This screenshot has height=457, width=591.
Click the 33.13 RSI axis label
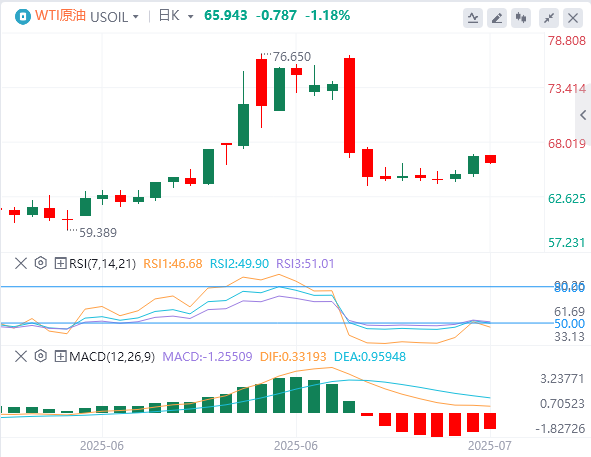(x=570, y=336)
